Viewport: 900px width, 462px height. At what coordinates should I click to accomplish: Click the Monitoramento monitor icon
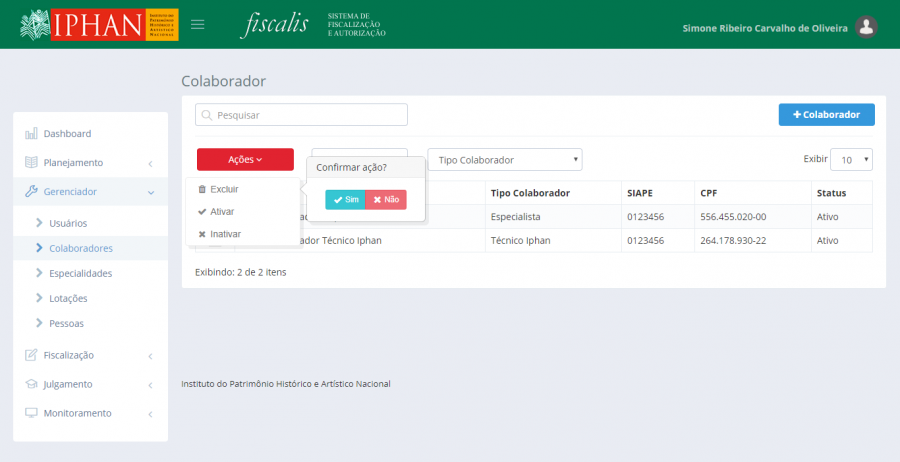click(x=31, y=413)
